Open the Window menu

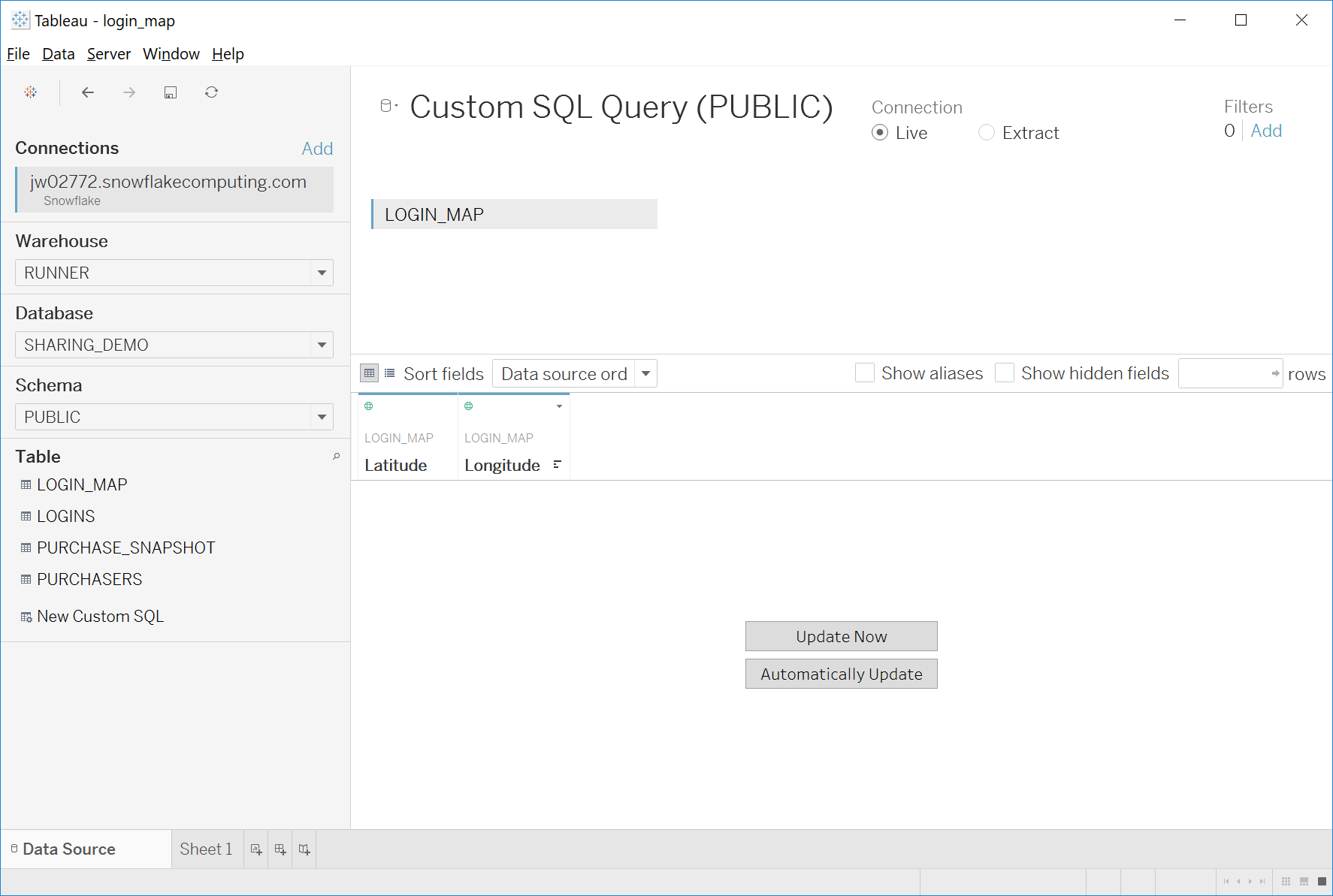171,54
